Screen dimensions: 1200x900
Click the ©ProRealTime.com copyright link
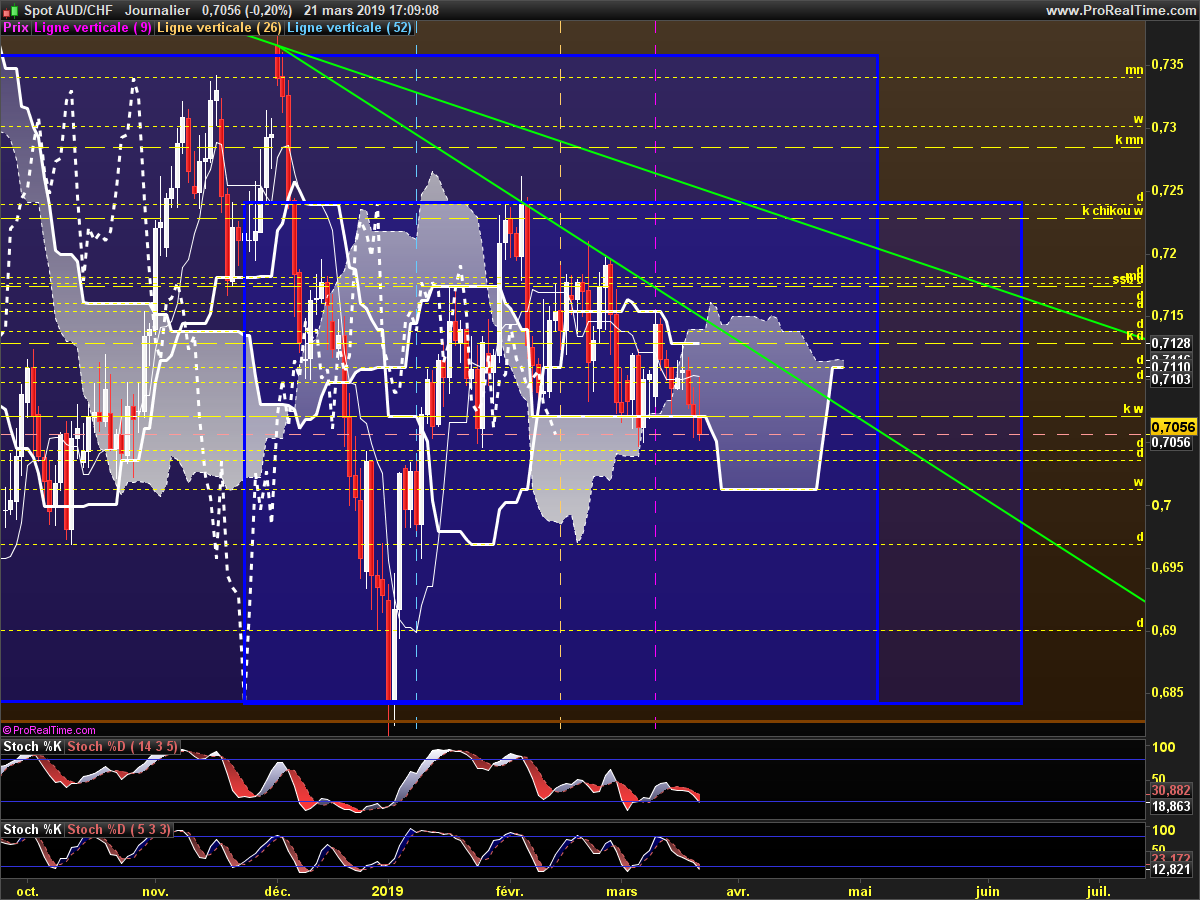point(49,731)
